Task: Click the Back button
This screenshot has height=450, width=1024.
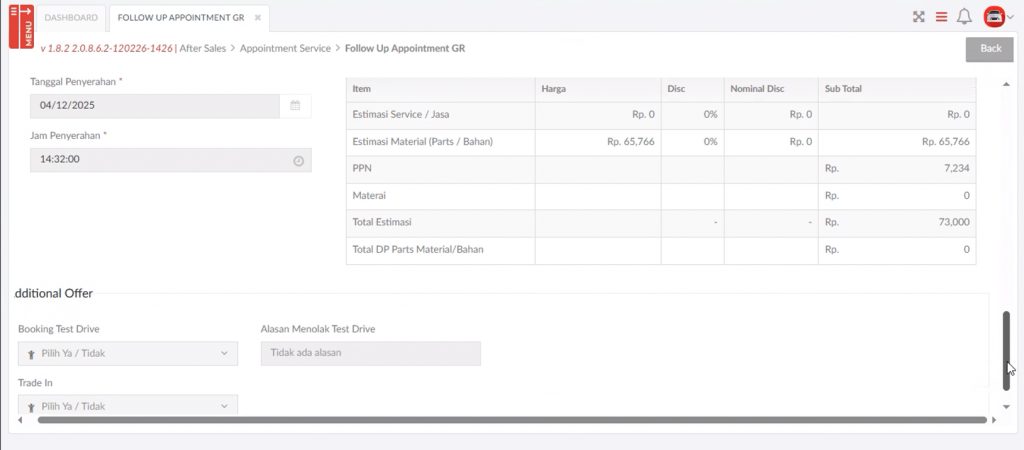Action: coord(989,49)
